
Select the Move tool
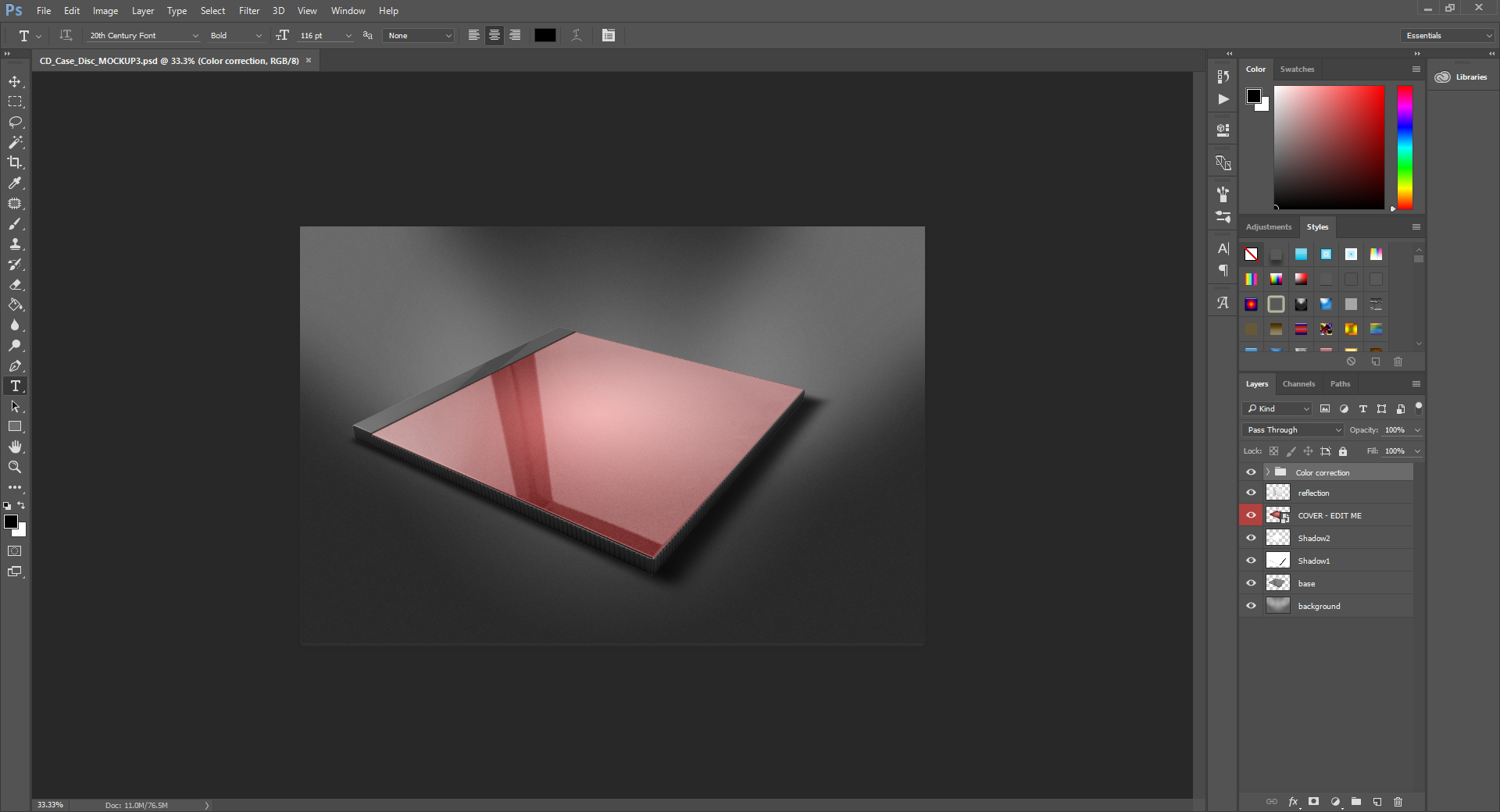point(15,82)
